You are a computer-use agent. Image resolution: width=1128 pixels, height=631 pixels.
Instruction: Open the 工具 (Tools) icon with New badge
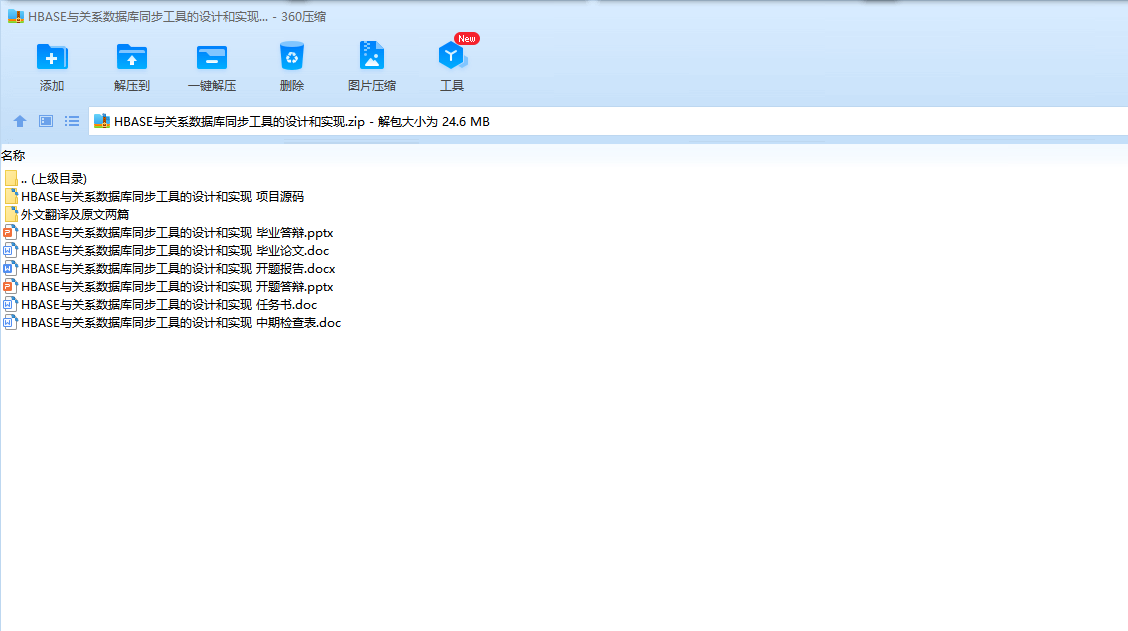(x=452, y=55)
